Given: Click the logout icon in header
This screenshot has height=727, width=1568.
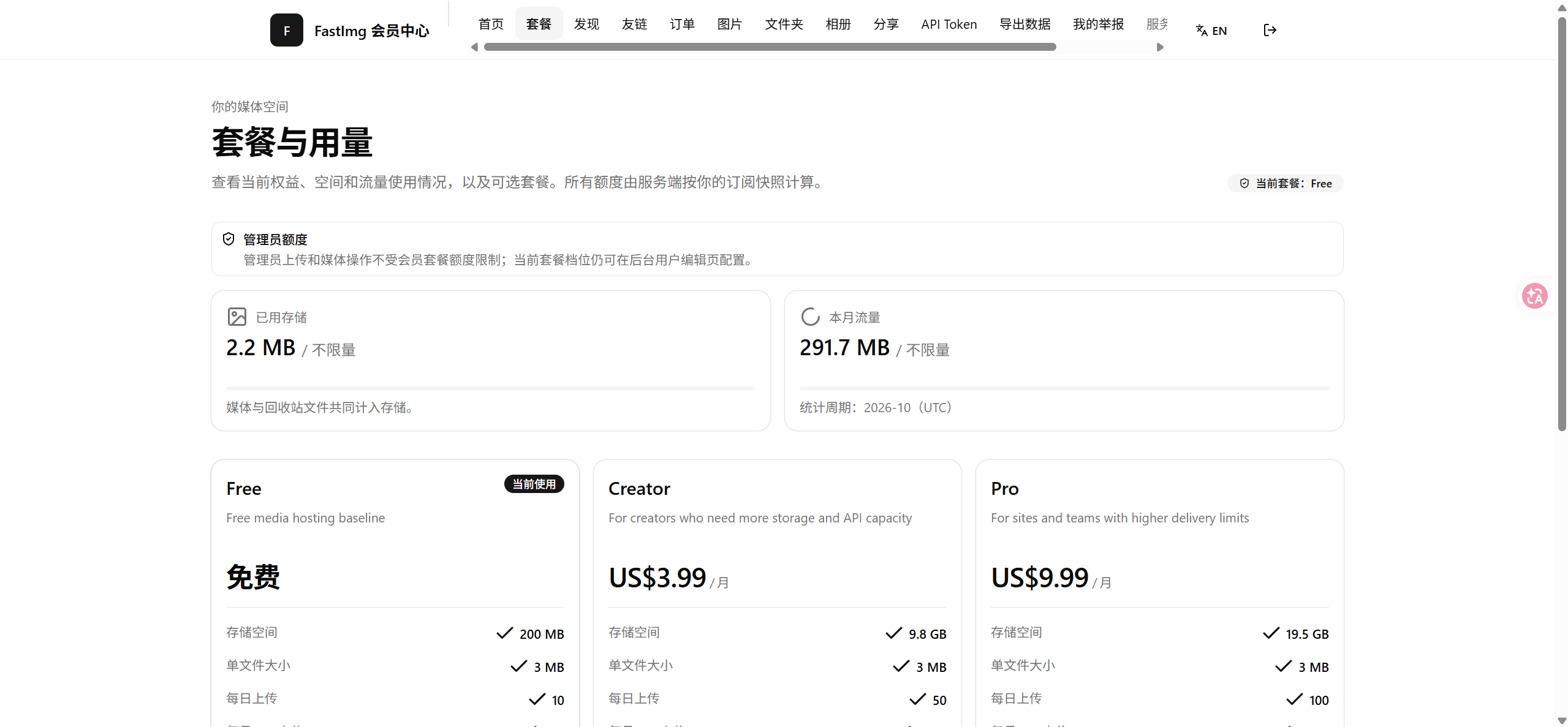Looking at the screenshot, I should [x=1270, y=30].
